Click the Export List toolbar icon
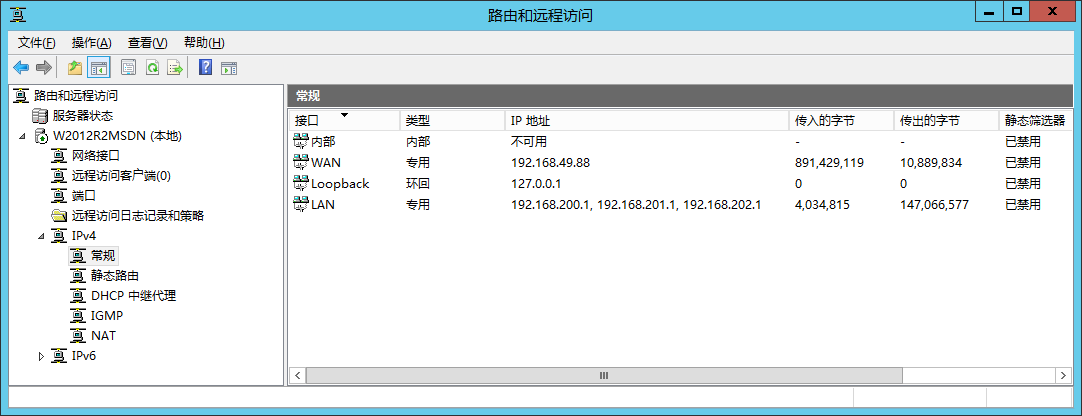Image resolution: width=1082 pixels, height=416 pixels. coord(175,68)
